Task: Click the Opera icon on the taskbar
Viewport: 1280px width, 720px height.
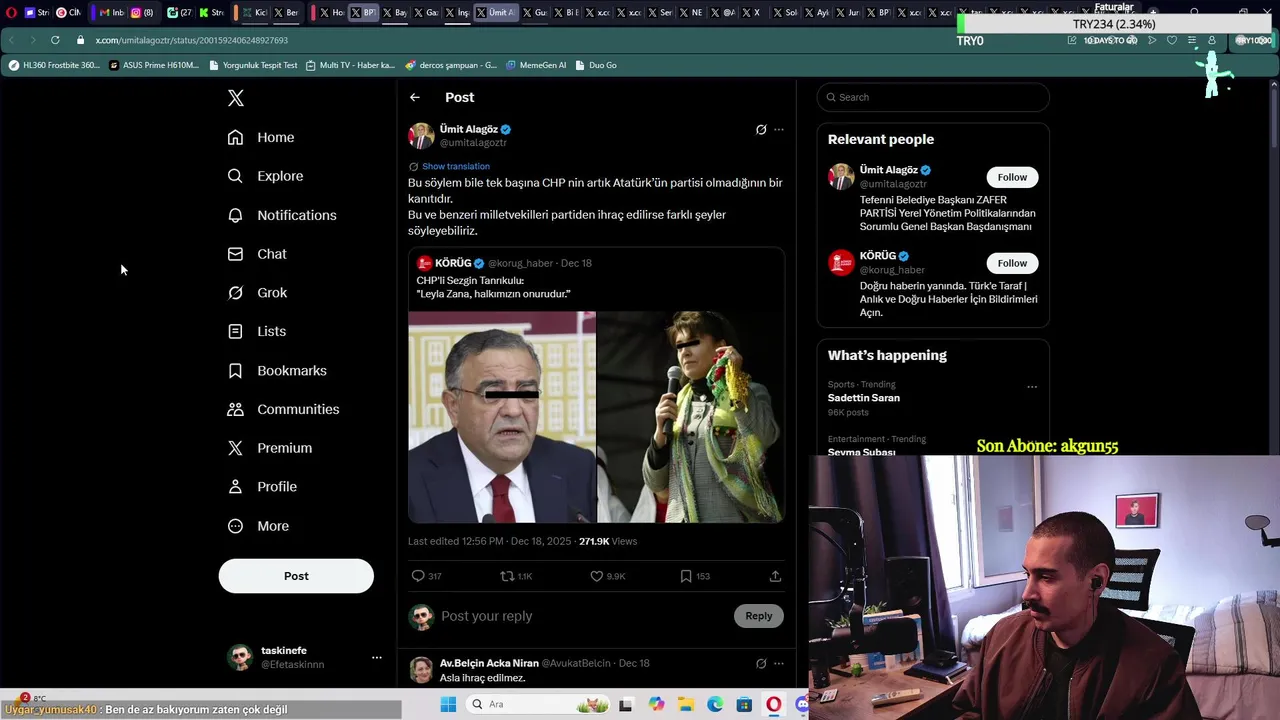Action: click(774, 705)
